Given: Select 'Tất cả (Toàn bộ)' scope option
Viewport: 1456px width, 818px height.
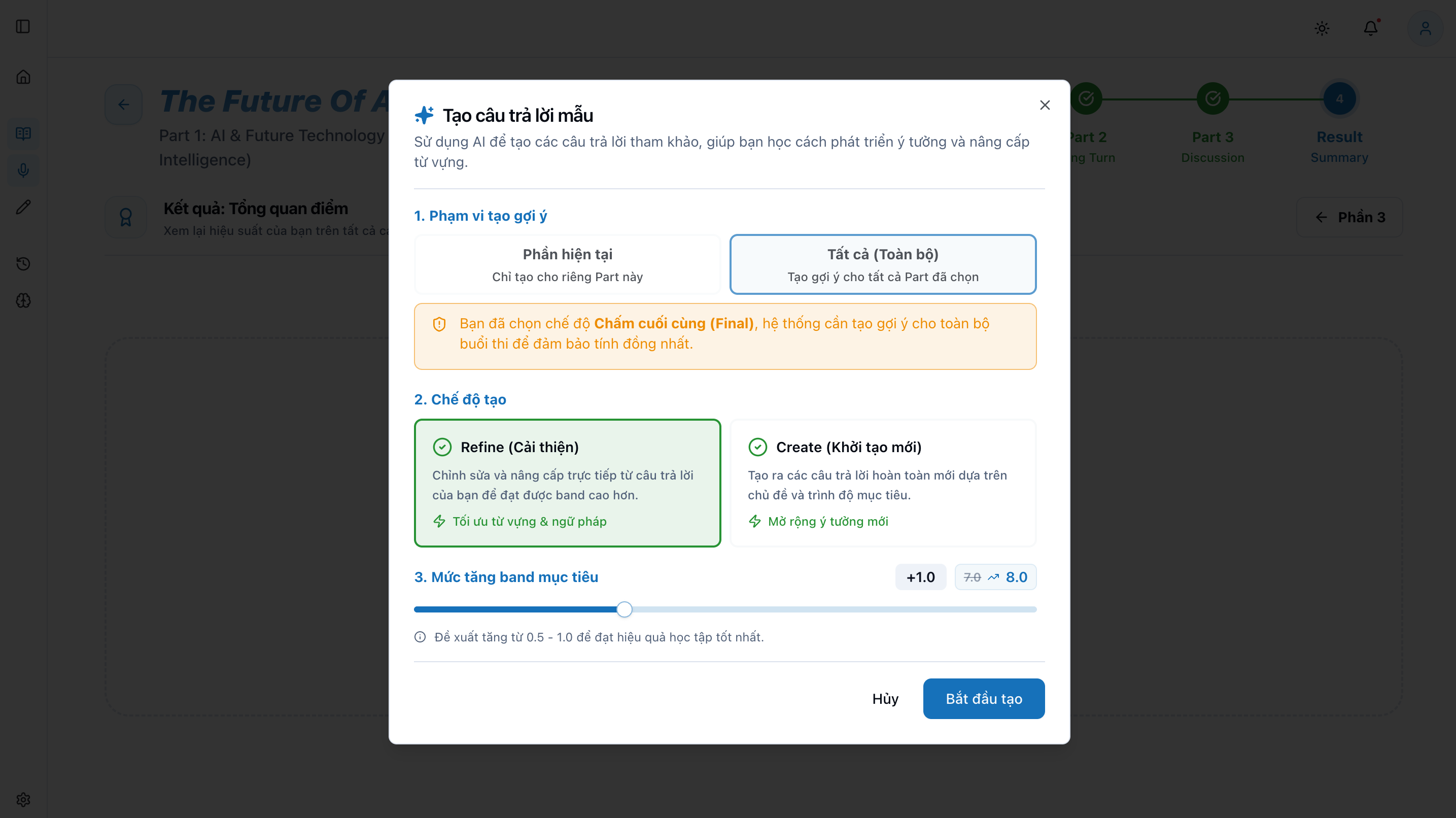Looking at the screenshot, I should pos(882,264).
